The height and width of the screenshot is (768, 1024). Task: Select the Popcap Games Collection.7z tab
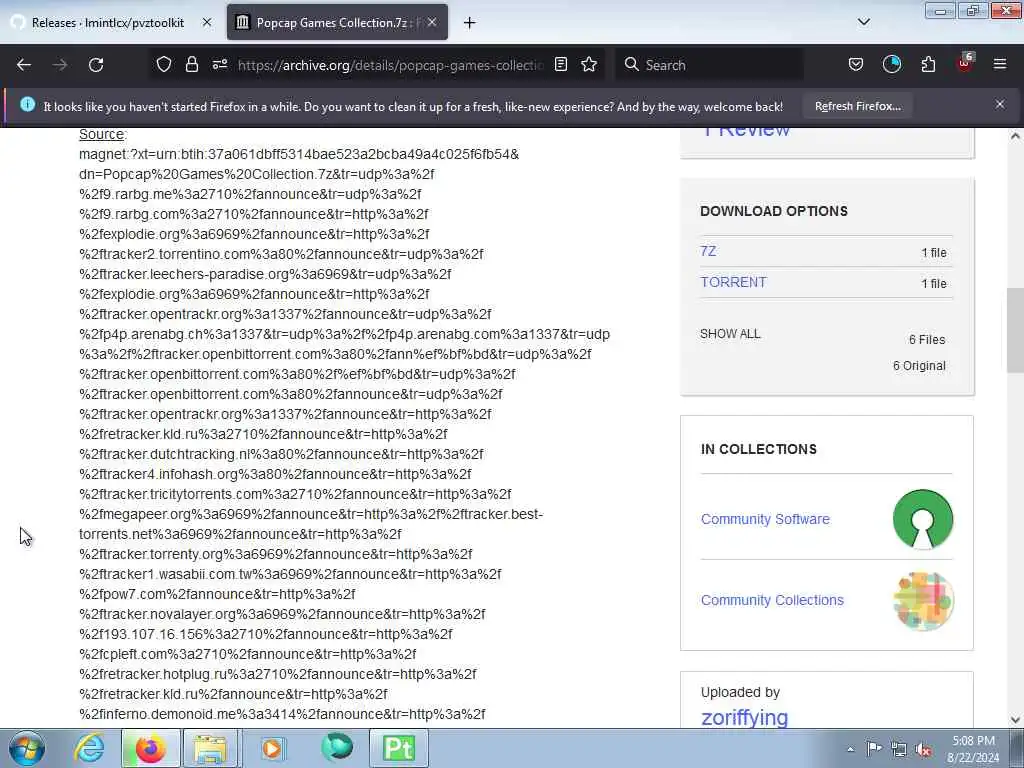pos(337,22)
